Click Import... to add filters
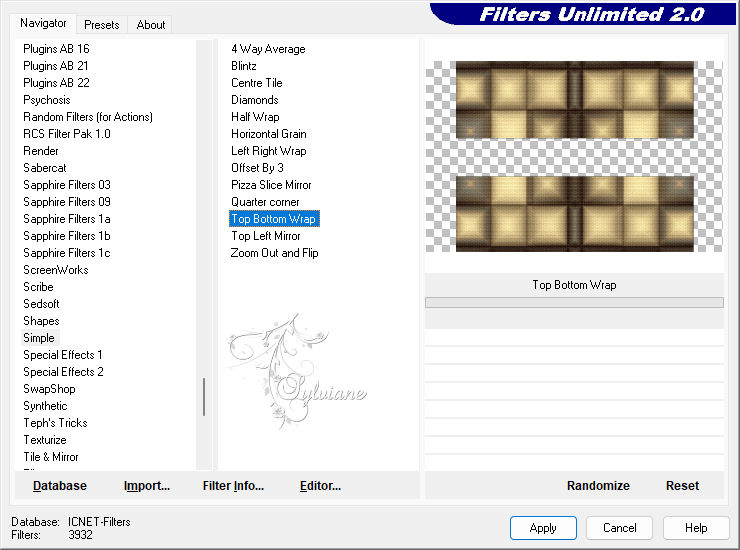 click(147, 485)
